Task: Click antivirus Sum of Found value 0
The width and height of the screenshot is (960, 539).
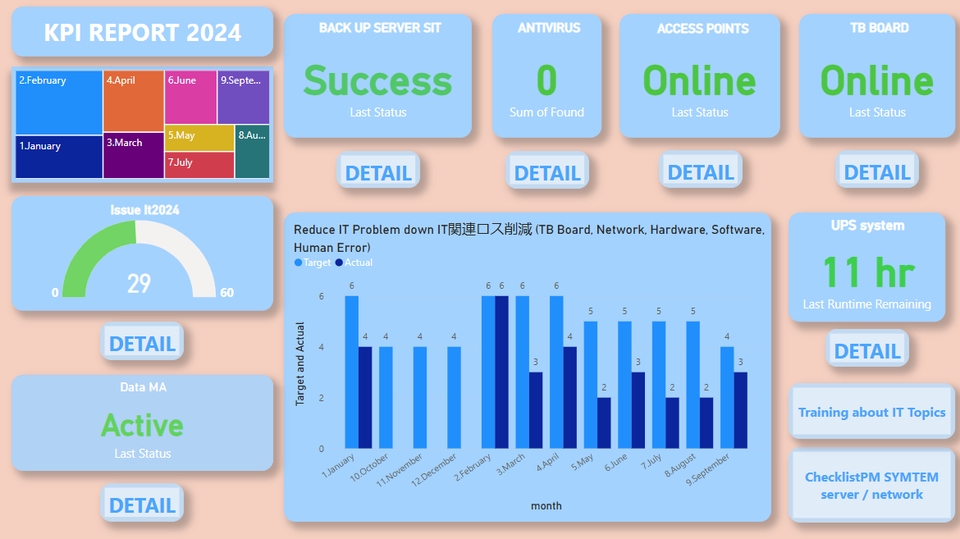Action: point(547,81)
